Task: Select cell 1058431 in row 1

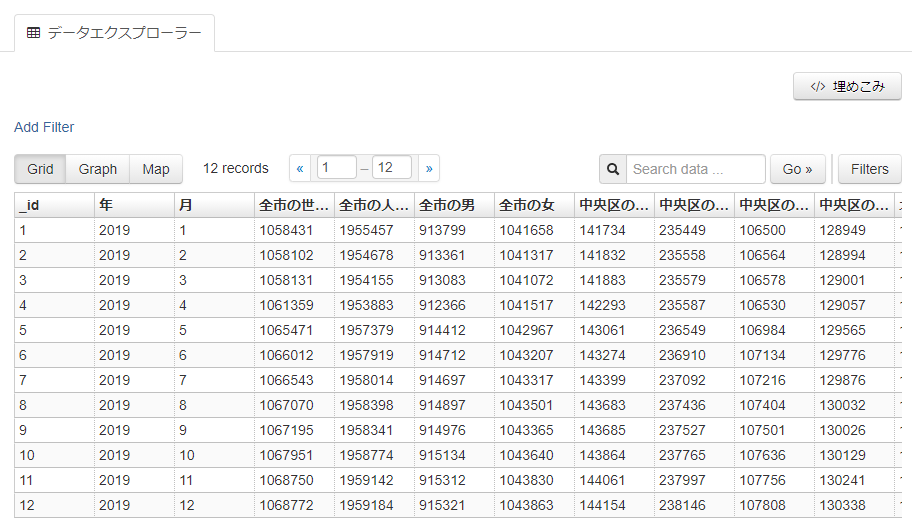Action: pos(294,230)
